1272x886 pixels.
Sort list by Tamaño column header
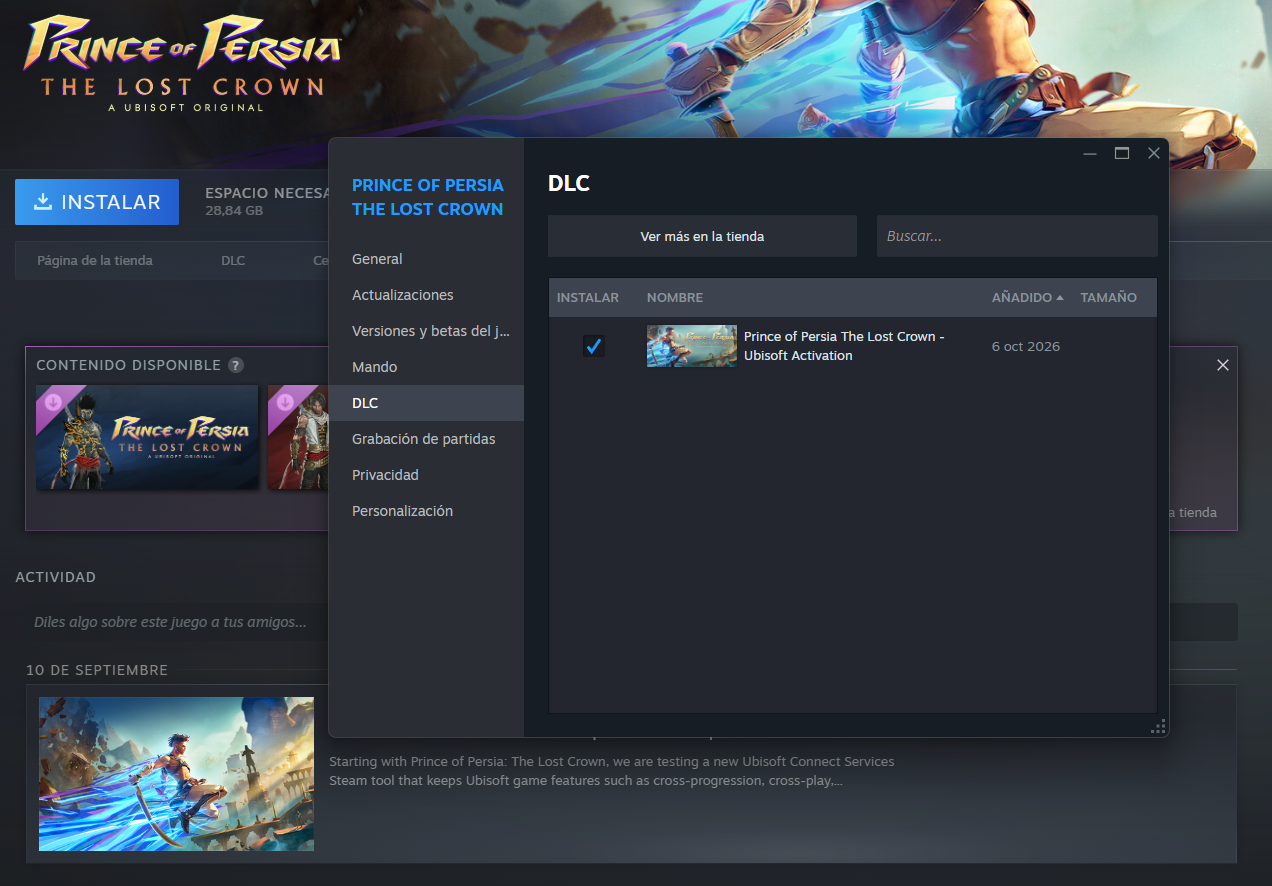(x=1108, y=298)
